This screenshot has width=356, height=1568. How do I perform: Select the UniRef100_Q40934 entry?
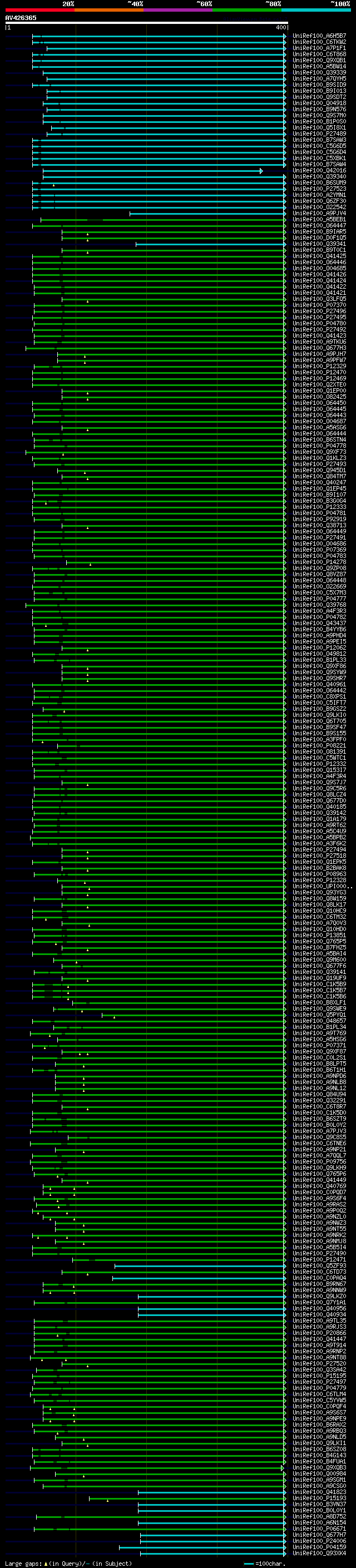pos(319,1314)
